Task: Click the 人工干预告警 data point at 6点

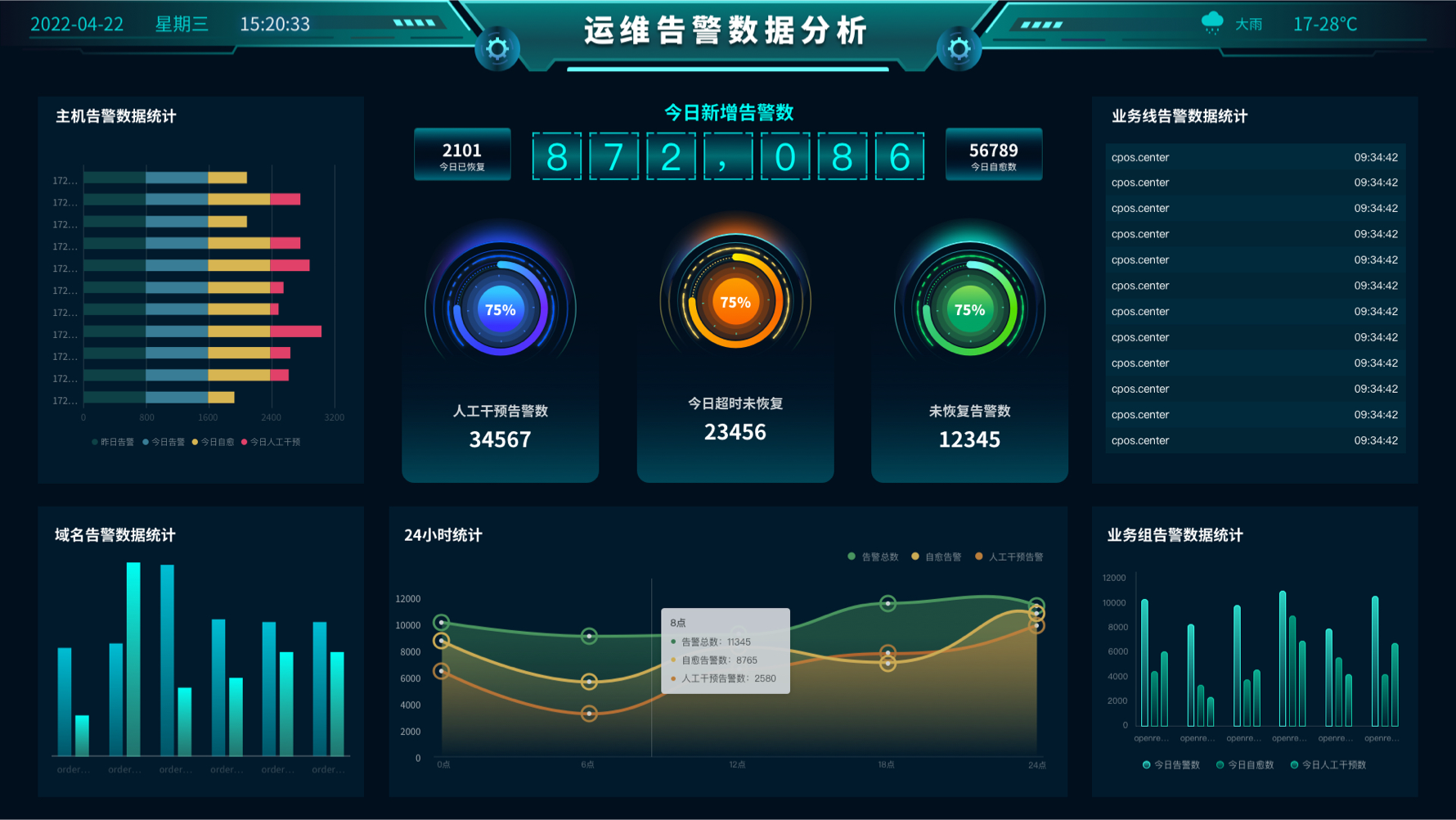Action: pyautogui.click(x=589, y=714)
